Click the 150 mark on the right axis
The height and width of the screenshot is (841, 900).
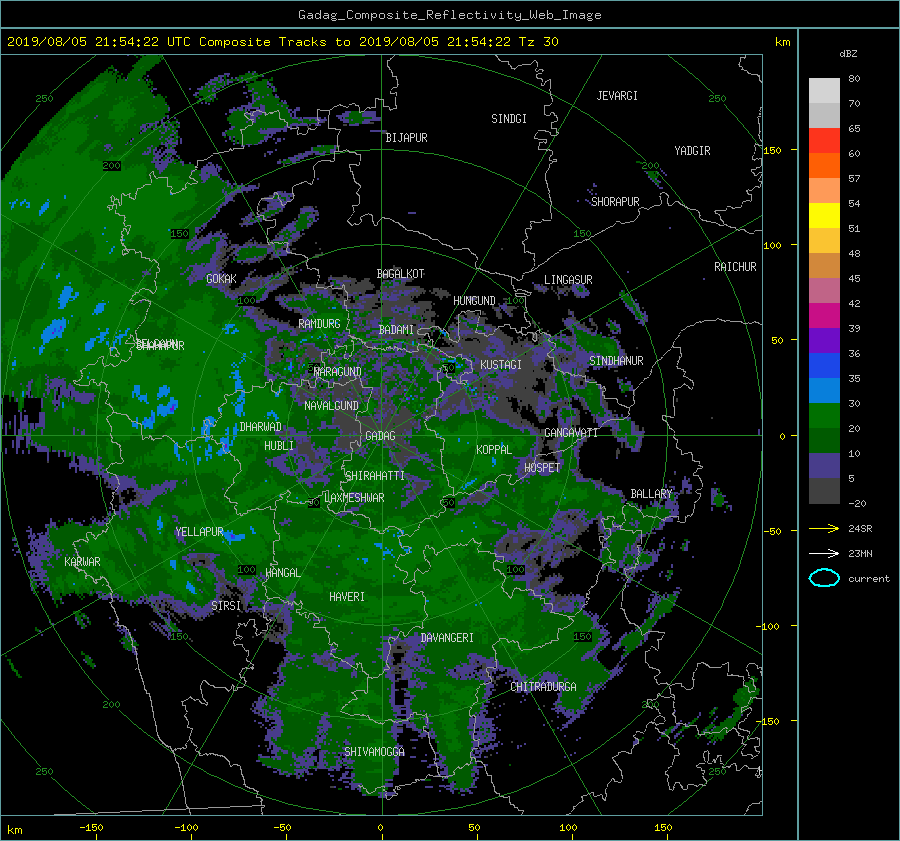pyautogui.click(x=773, y=150)
